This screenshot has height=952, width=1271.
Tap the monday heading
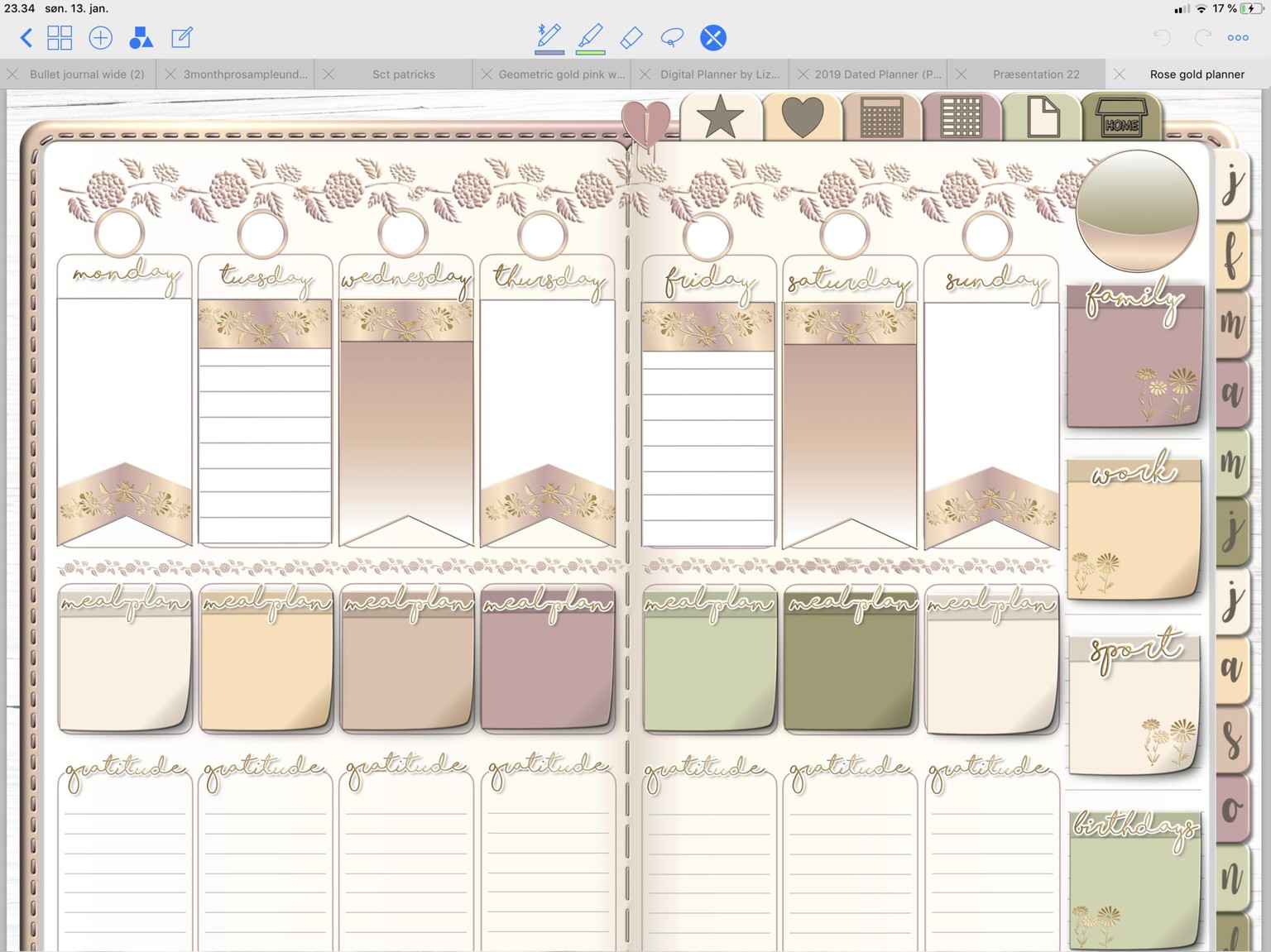[x=125, y=275]
